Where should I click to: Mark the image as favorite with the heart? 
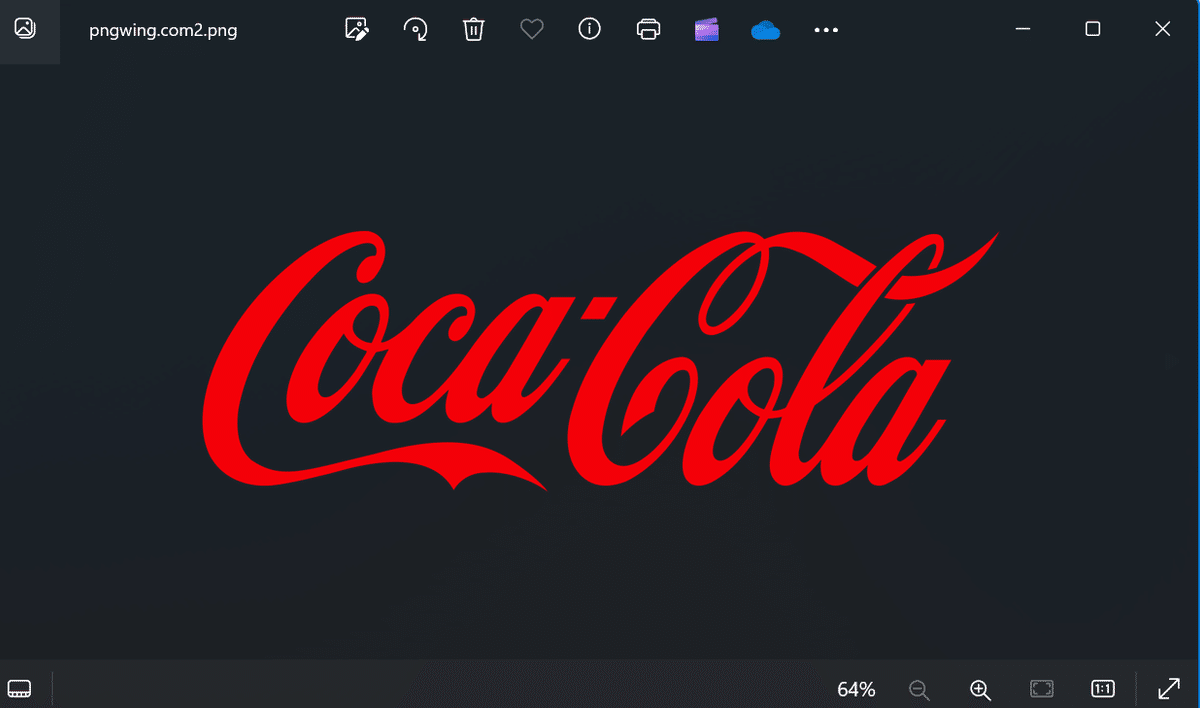point(532,30)
